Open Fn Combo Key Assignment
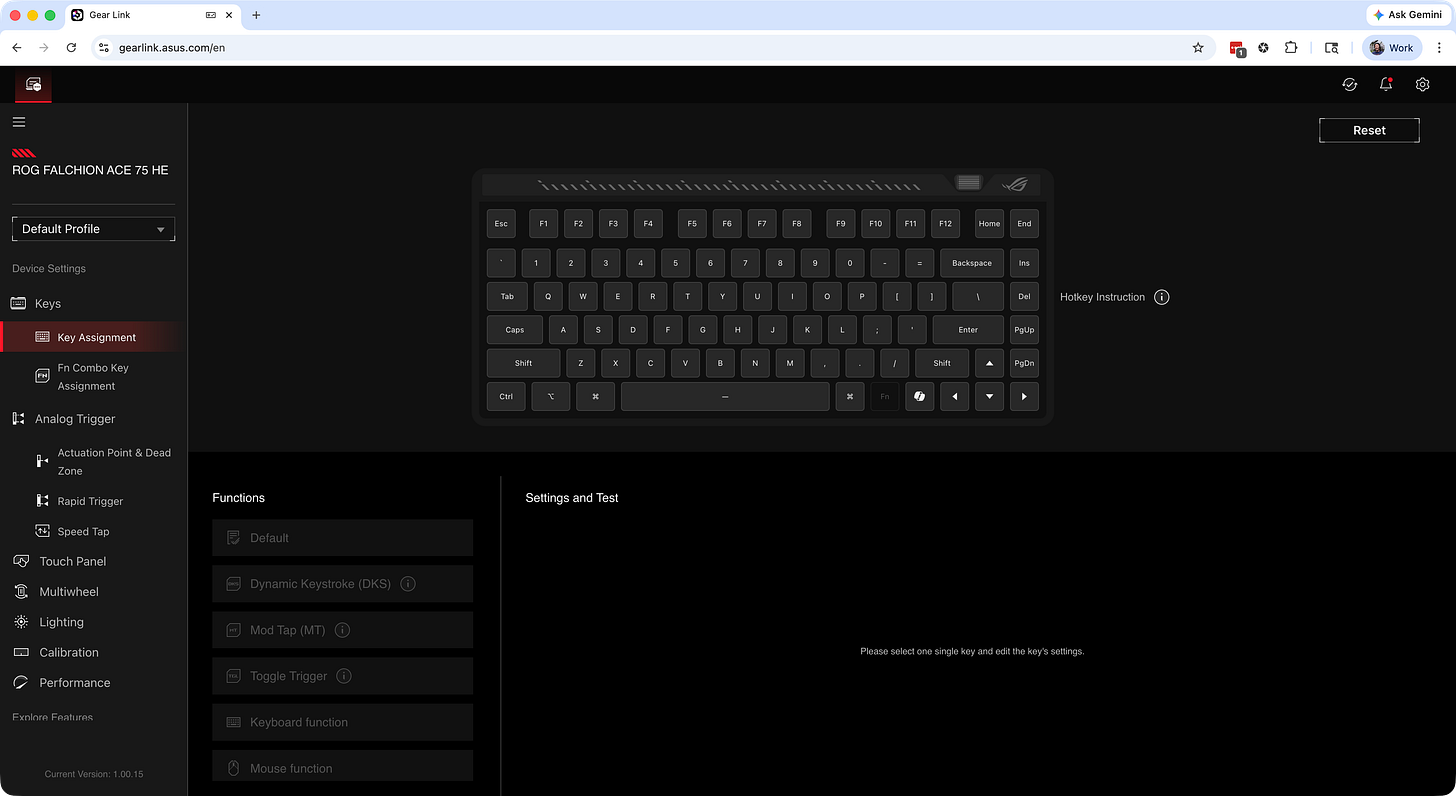Image resolution: width=1456 pixels, height=796 pixels. (x=94, y=377)
